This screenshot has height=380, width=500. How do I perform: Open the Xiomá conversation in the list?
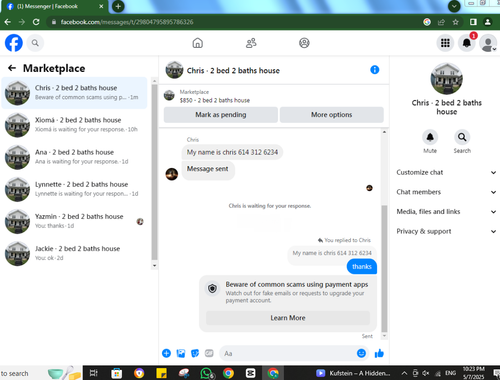click(75, 125)
